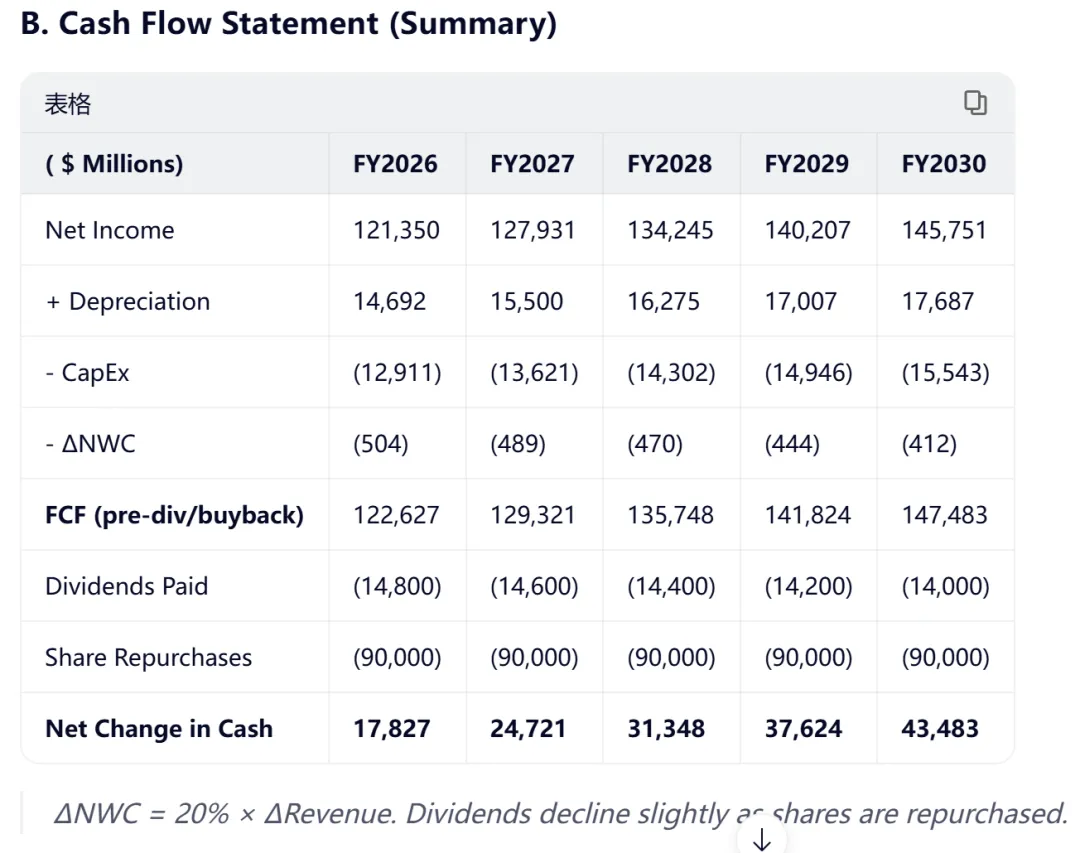This screenshot has height=853, width=1080.
Task: Click the FY2026 column header
Action: coord(395,164)
